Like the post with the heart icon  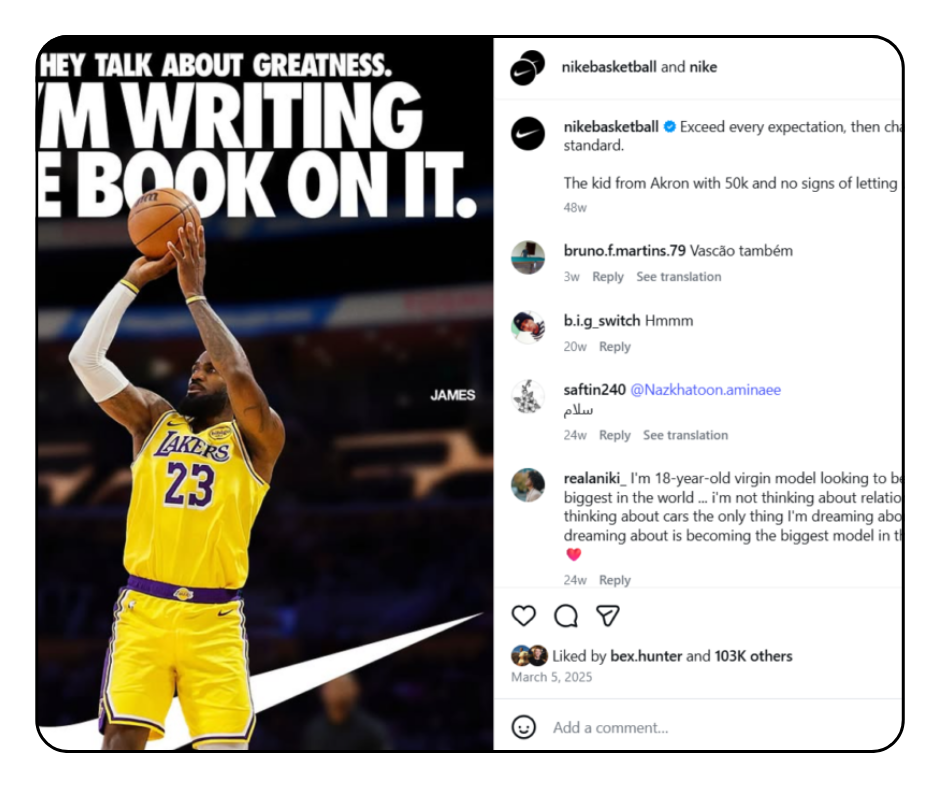point(523,615)
